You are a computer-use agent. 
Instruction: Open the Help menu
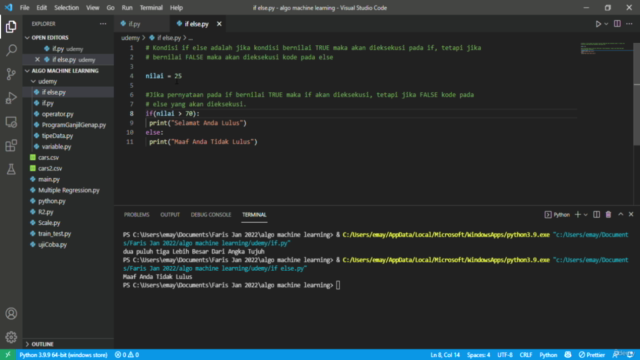pos(176,8)
